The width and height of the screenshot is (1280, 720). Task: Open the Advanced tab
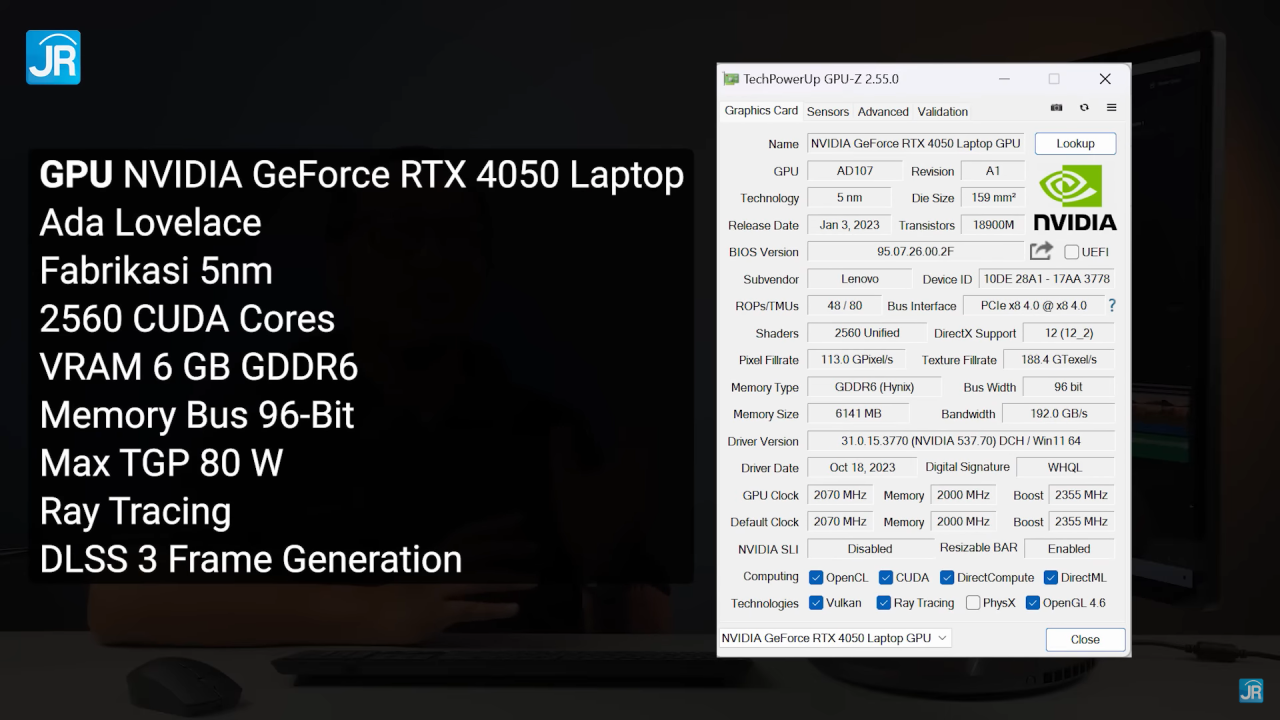883,112
